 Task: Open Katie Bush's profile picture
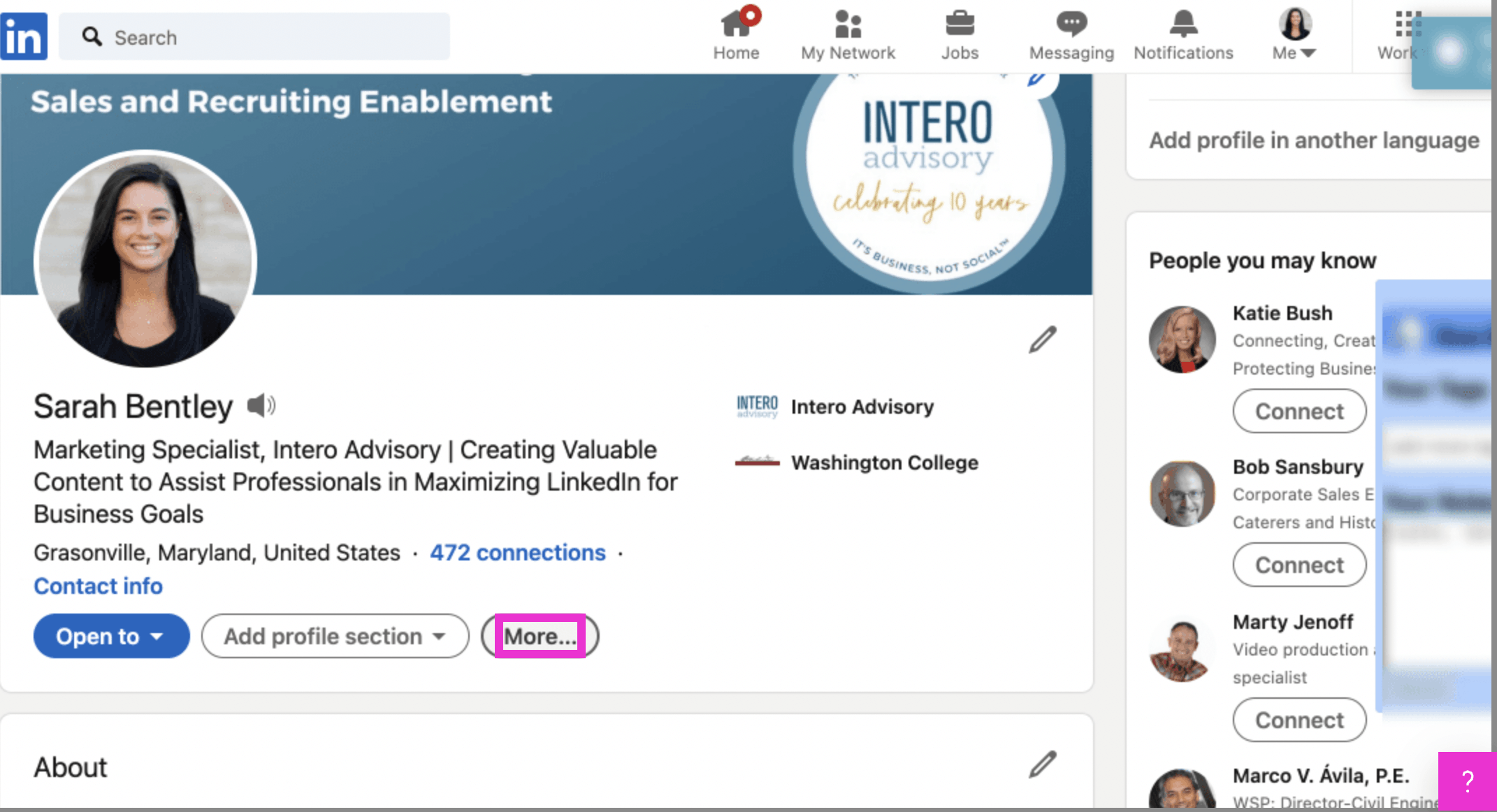[x=1183, y=340]
